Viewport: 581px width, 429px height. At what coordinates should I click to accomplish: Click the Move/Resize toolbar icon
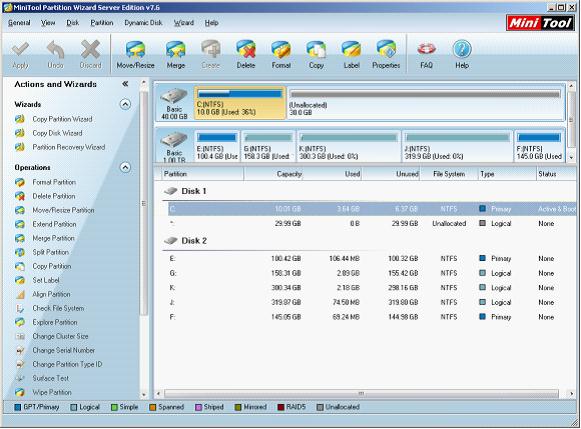(x=135, y=50)
